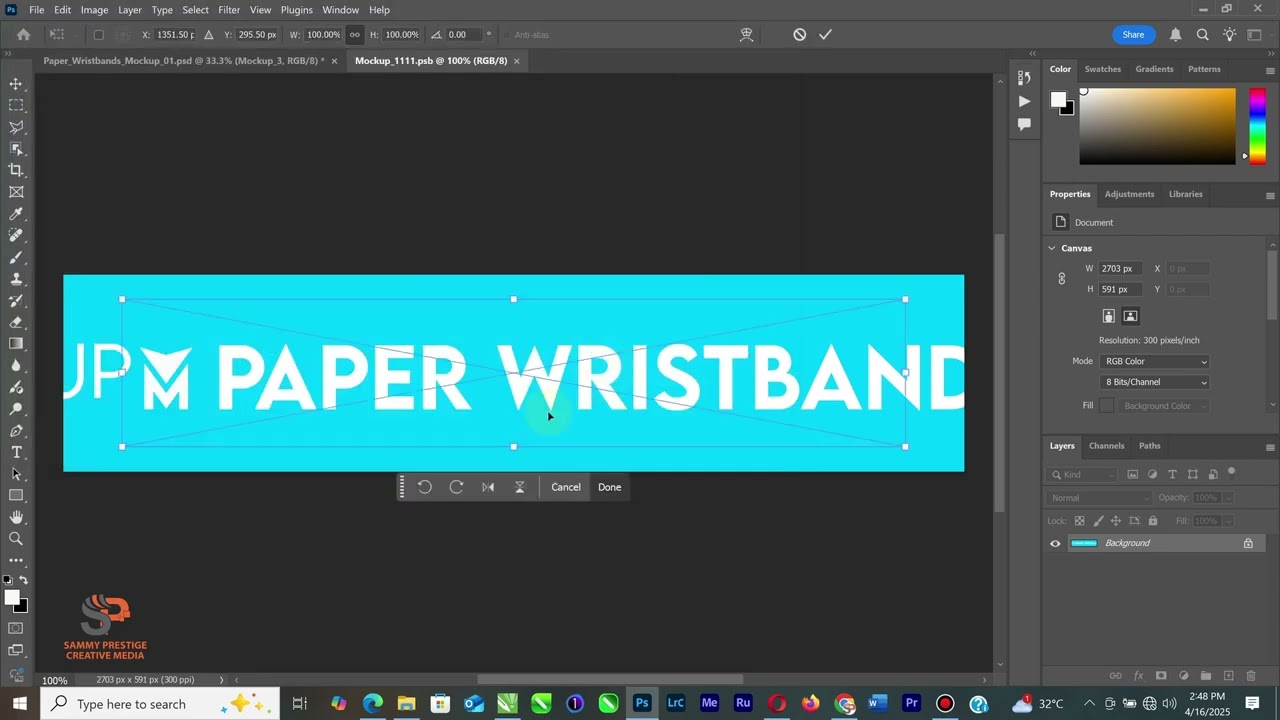Open notifications bell in Photoshop header
1280x720 pixels.
pyautogui.click(x=1176, y=34)
